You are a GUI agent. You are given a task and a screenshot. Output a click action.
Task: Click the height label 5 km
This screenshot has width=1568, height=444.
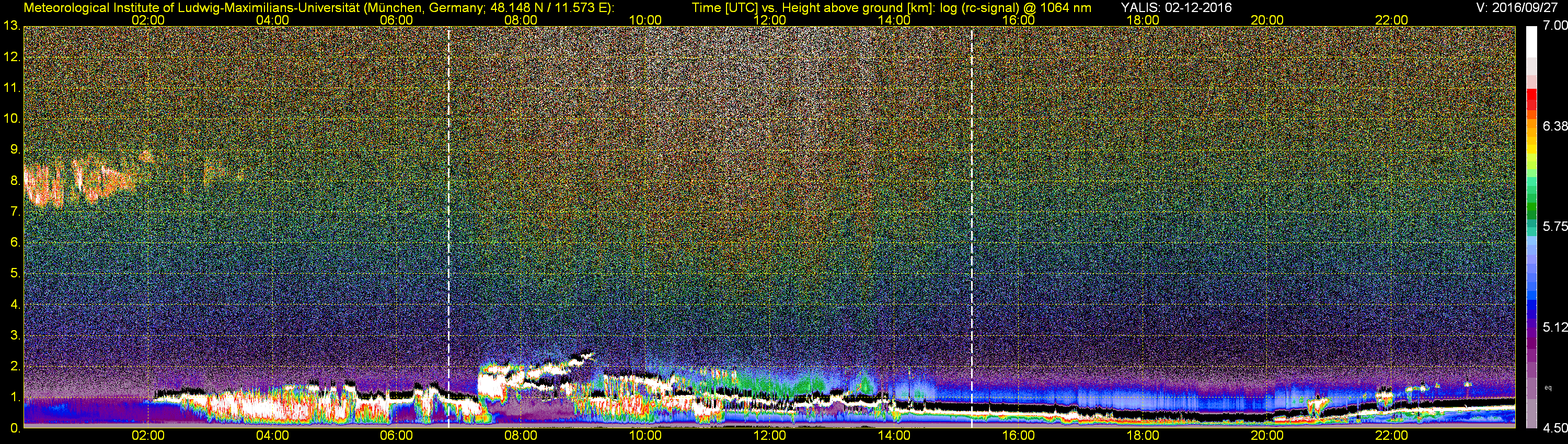coord(15,274)
